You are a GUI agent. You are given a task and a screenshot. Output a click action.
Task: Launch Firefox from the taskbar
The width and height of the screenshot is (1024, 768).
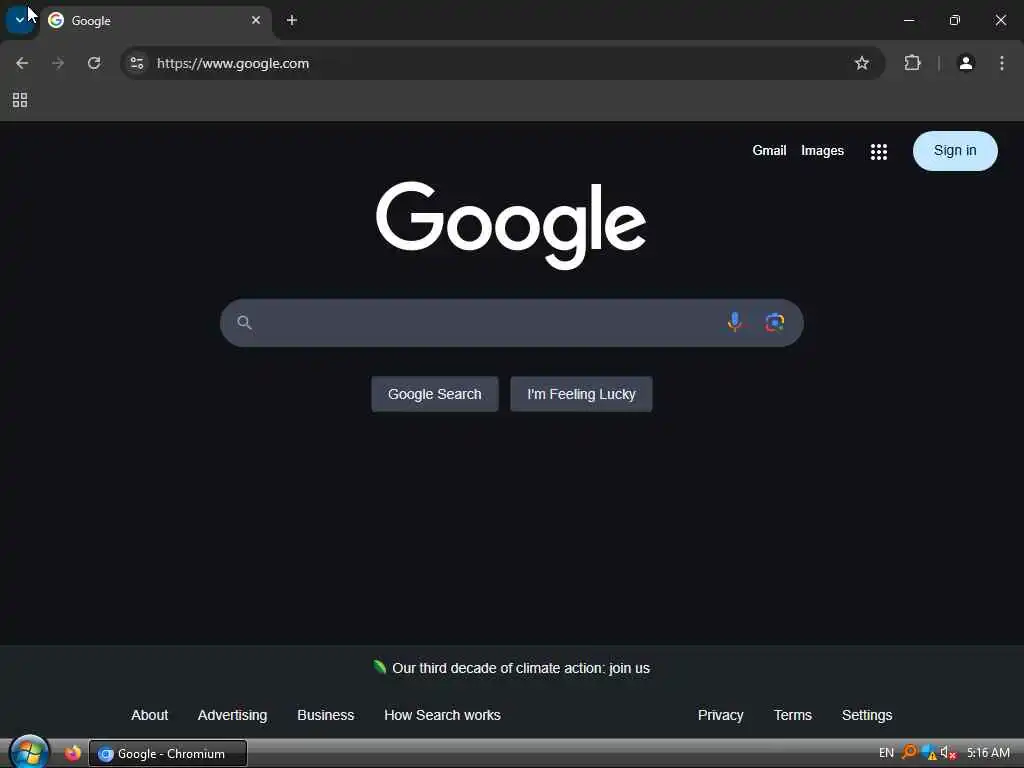tap(72, 753)
